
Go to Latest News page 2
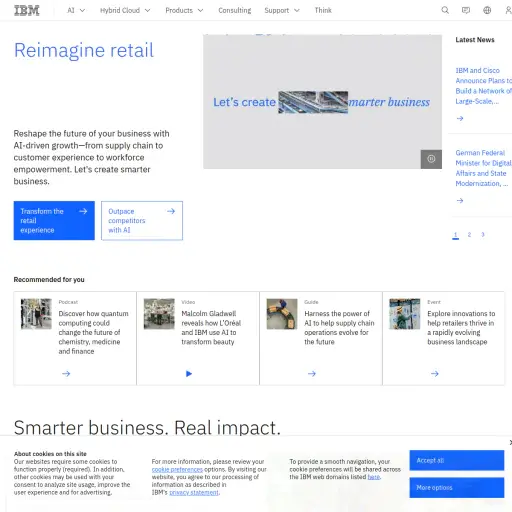pyautogui.click(x=469, y=235)
